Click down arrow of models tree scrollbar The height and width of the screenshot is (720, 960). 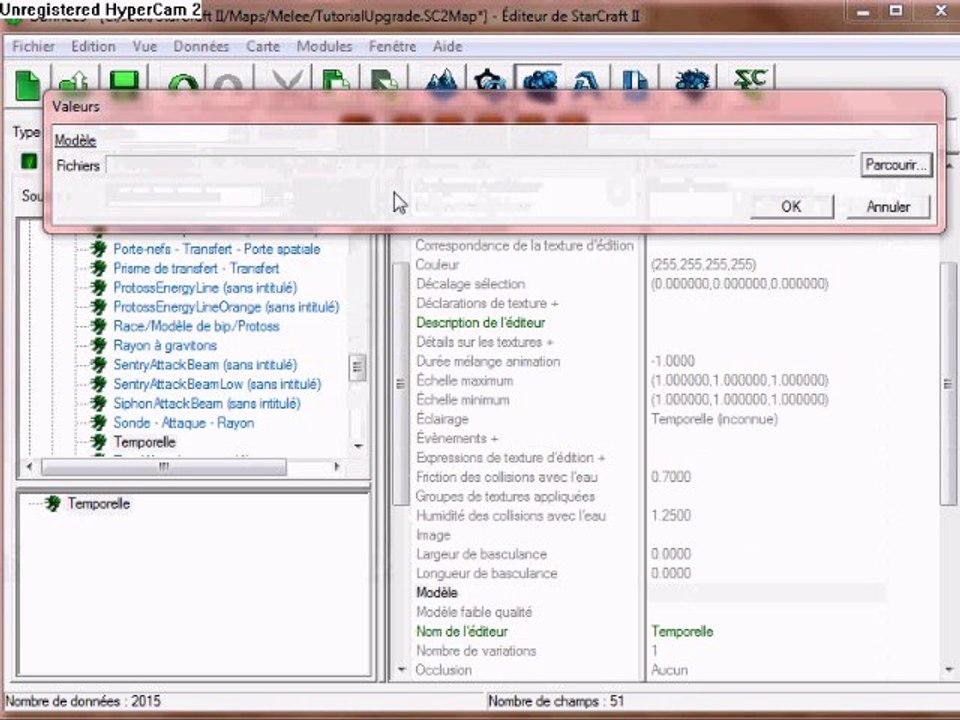(358, 446)
